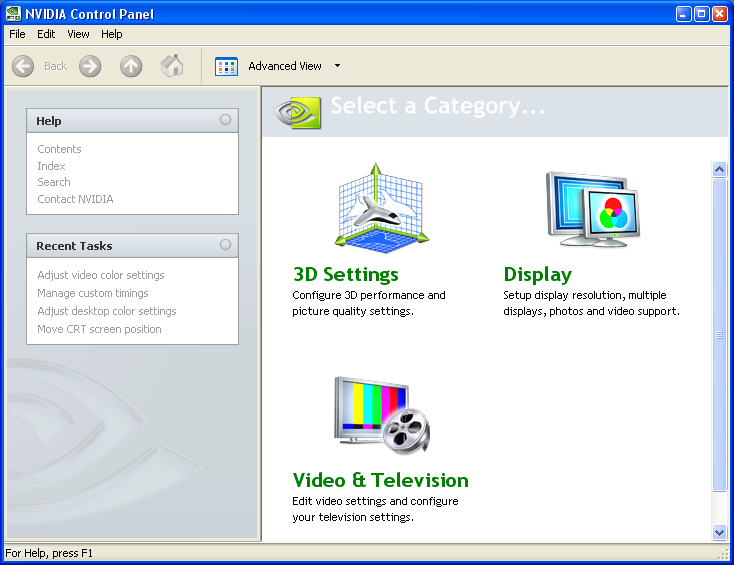Open the View menu
Screen dimensions: 734x565
coord(78,34)
